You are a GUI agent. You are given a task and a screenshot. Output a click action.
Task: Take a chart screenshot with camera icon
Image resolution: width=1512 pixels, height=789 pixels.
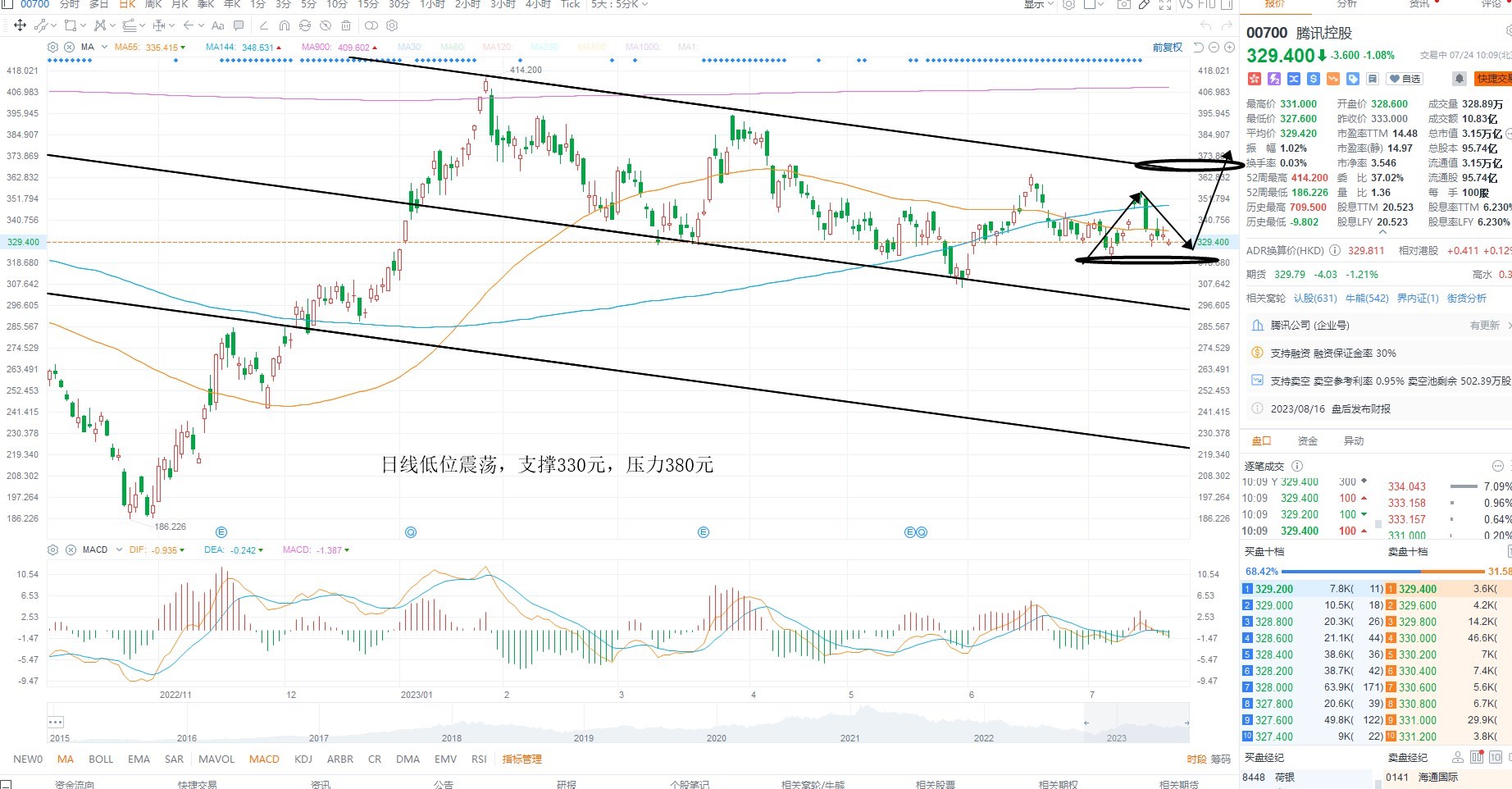pyautogui.click(x=1123, y=5)
